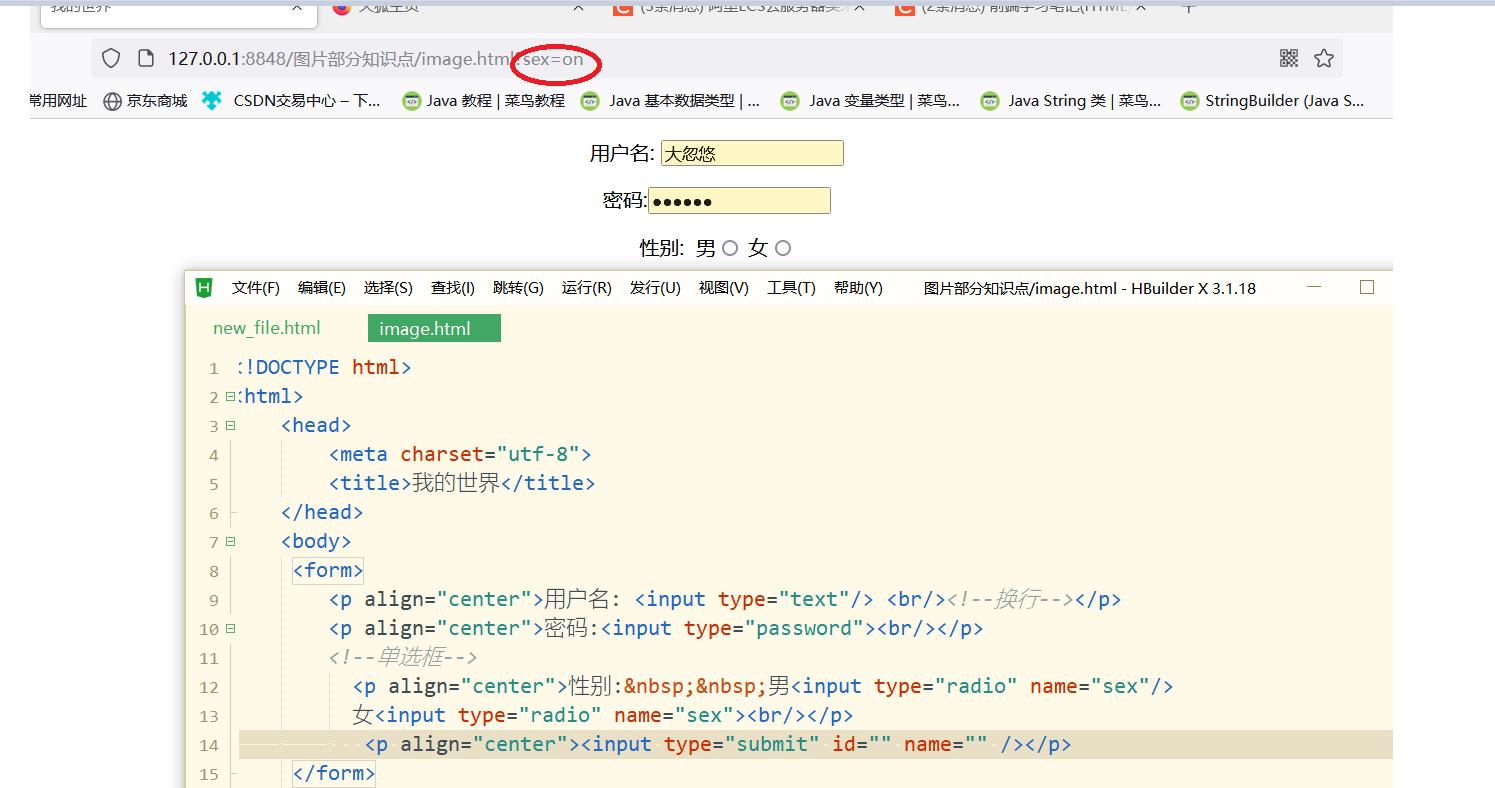Viewport: 1495px width, 788px height.
Task: Open the Java 基本数据类型 bookmark
Action: point(671,101)
